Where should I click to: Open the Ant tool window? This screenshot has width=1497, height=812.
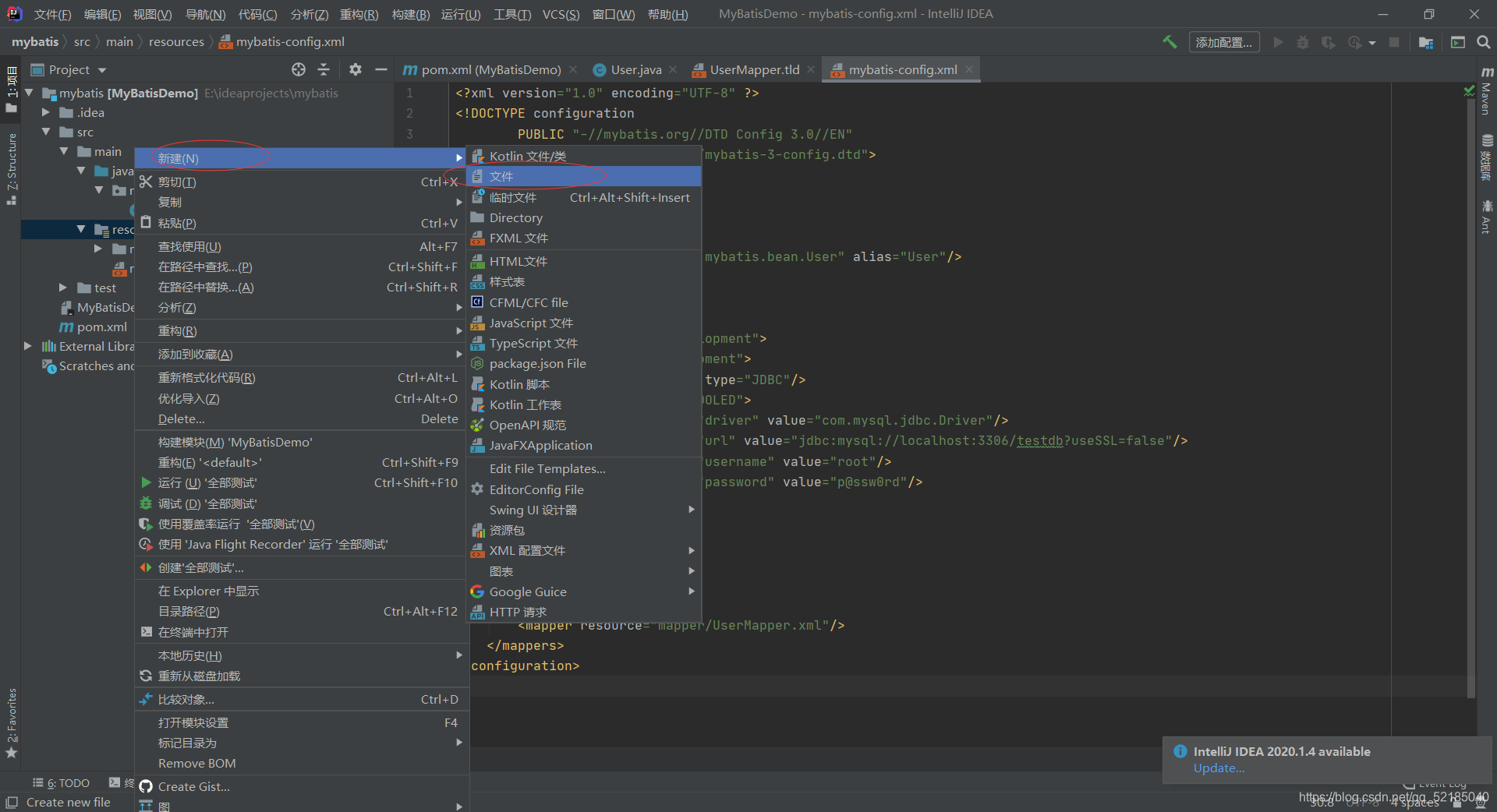click(x=1486, y=217)
